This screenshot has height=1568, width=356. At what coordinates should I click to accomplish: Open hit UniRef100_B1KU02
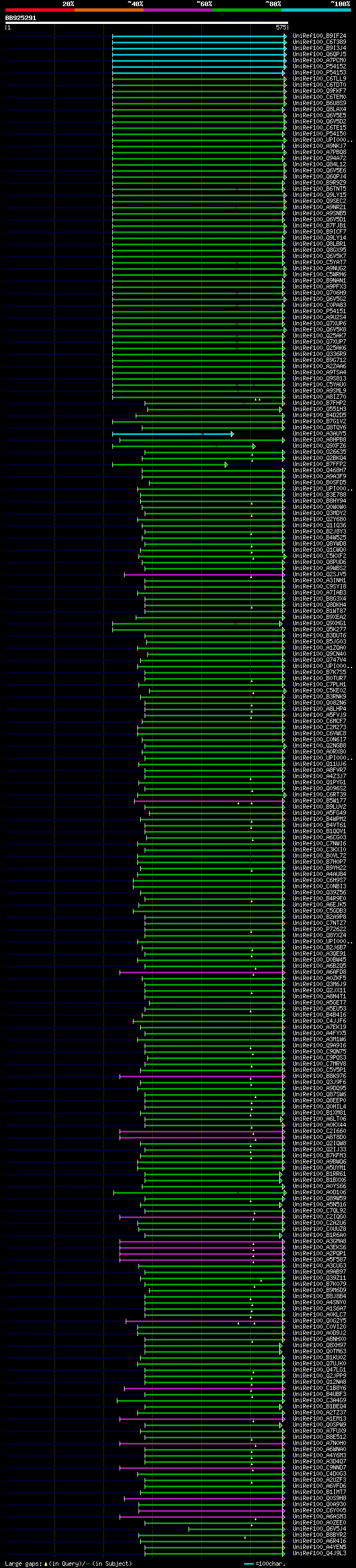[319, 1358]
